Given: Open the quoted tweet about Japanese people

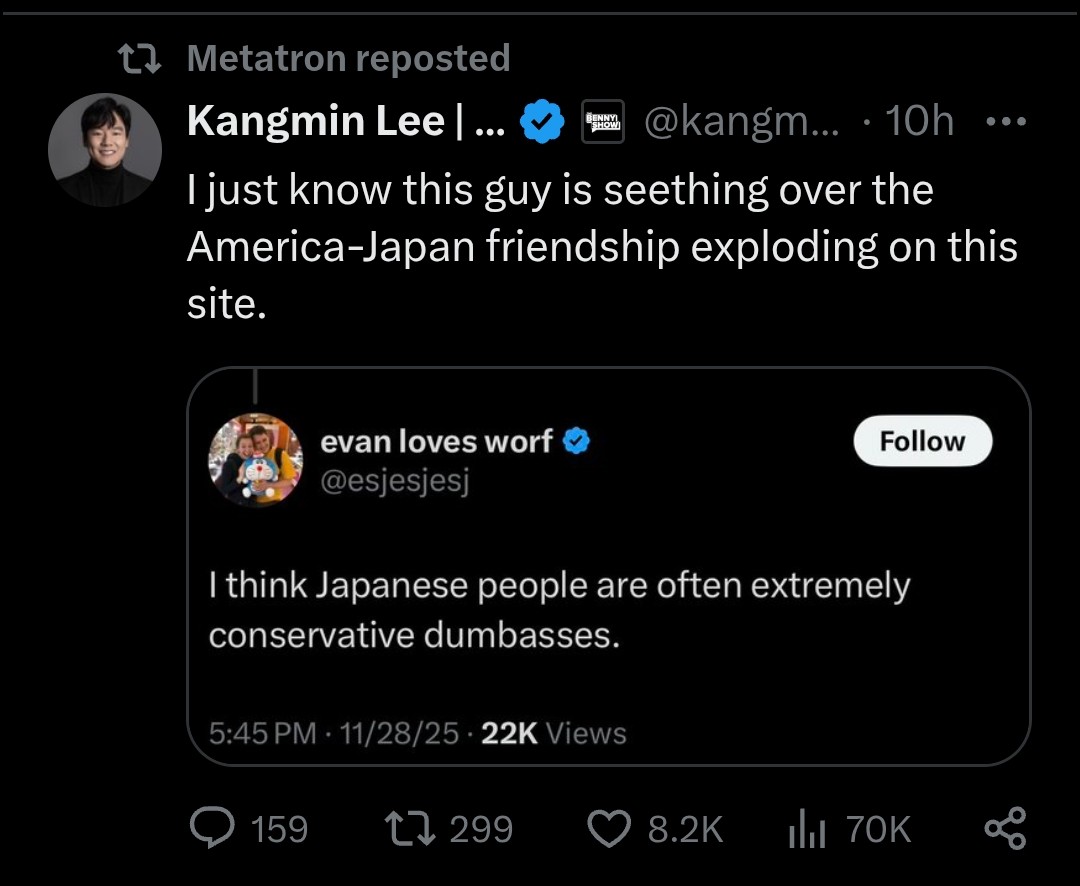Looking at the screenshot, I should (559, 610).
